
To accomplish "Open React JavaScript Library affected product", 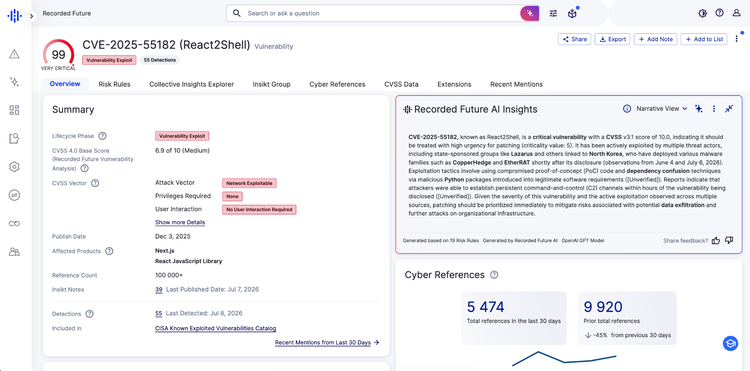I will tap(188, 261).
